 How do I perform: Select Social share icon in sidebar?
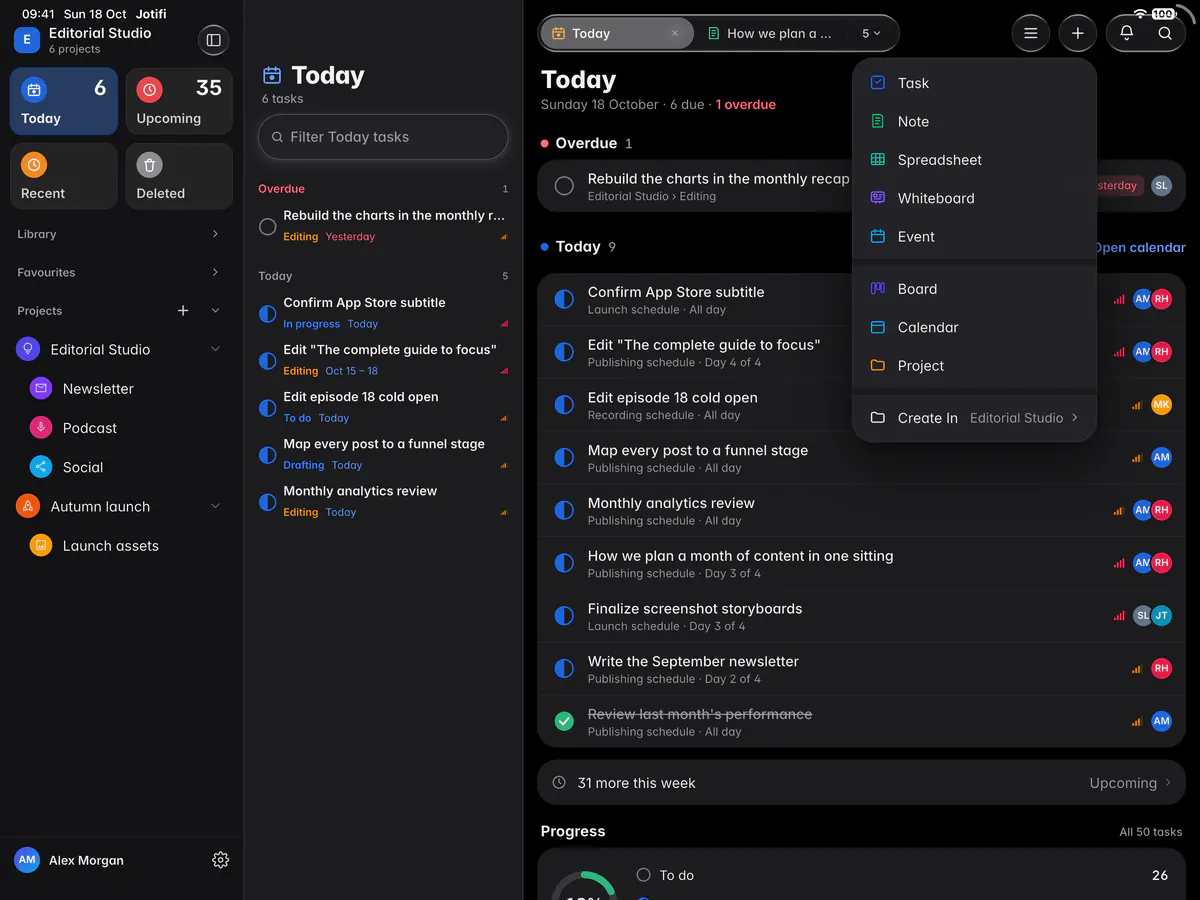pos(41,467)
